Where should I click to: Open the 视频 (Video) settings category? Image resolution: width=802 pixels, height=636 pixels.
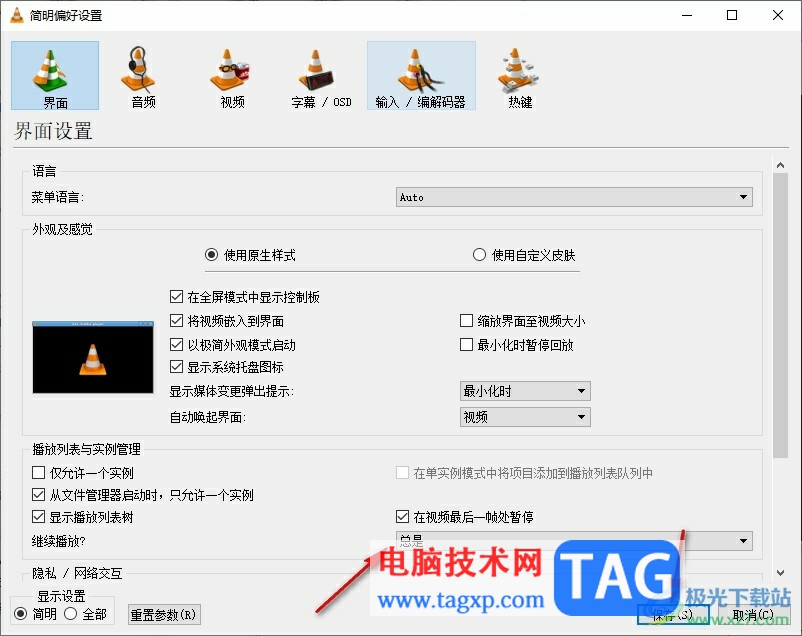click(232, 76)
